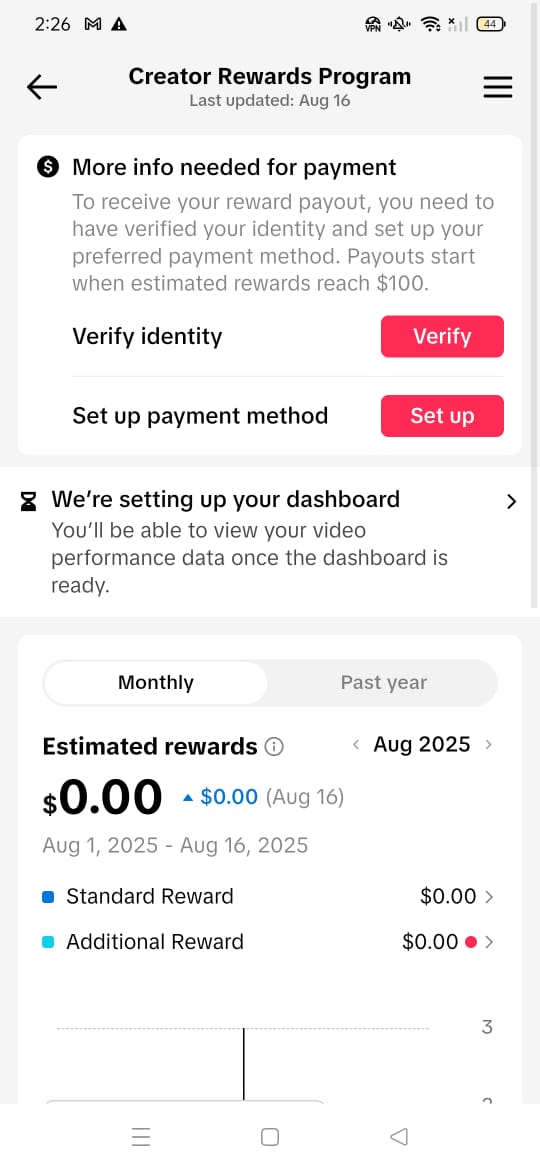Tap the Android home square icon
Viewport: 540px width, 1170px height.
point(270,1136)
